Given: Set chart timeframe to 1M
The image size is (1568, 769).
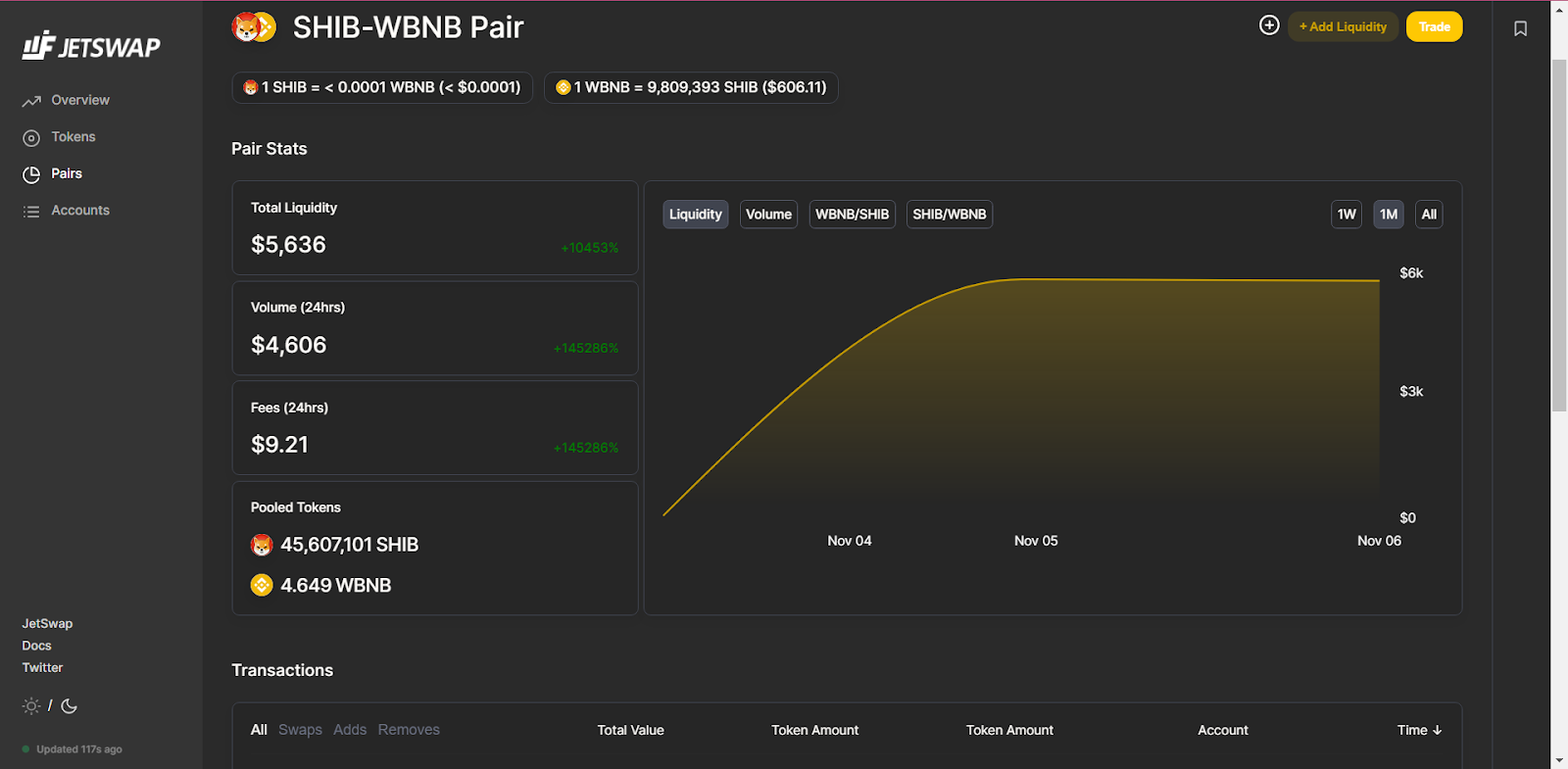Looking at the screenshot, I should tap(1389, 215).
